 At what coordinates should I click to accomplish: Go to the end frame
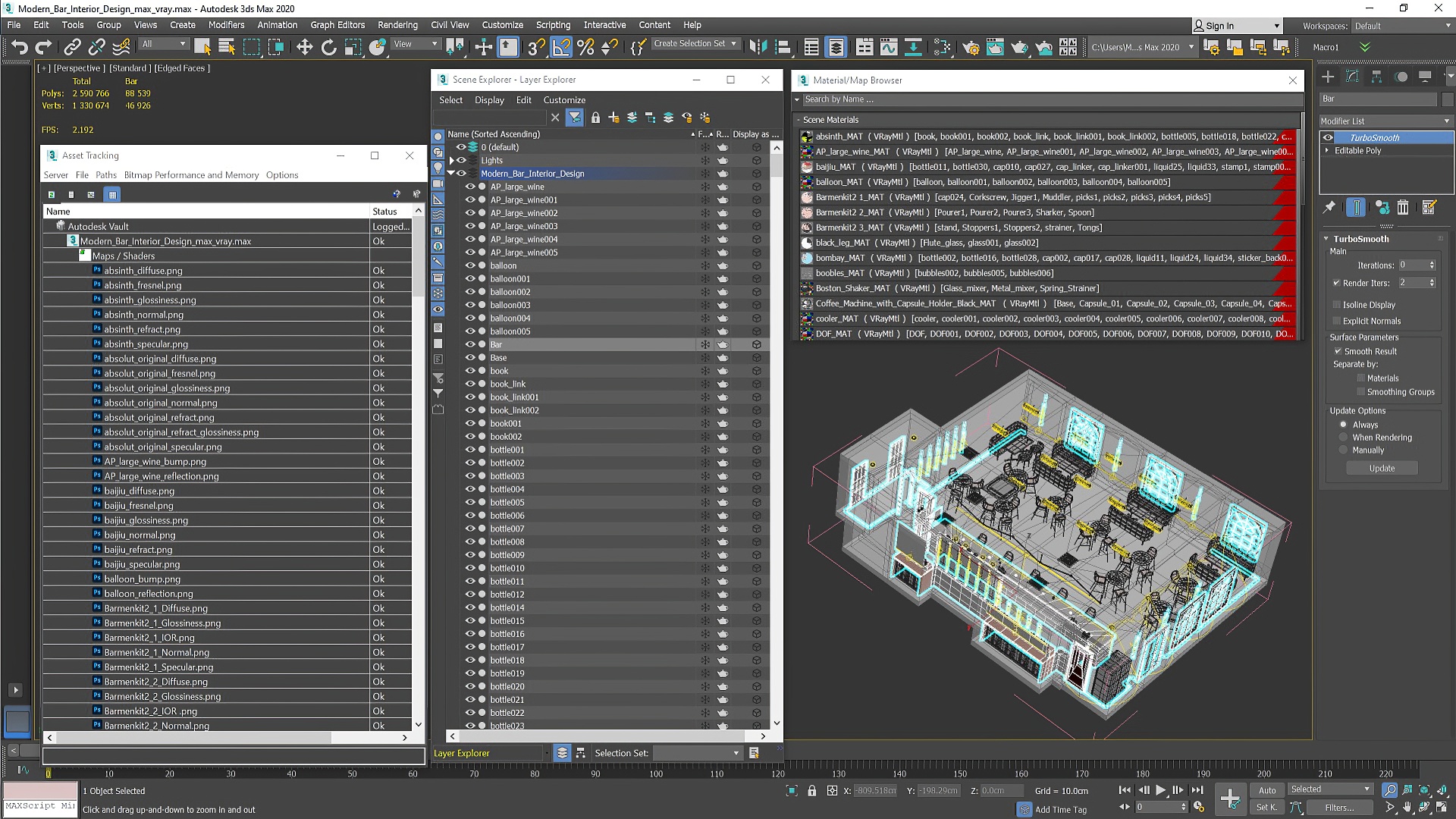(x=1197, y=790)
